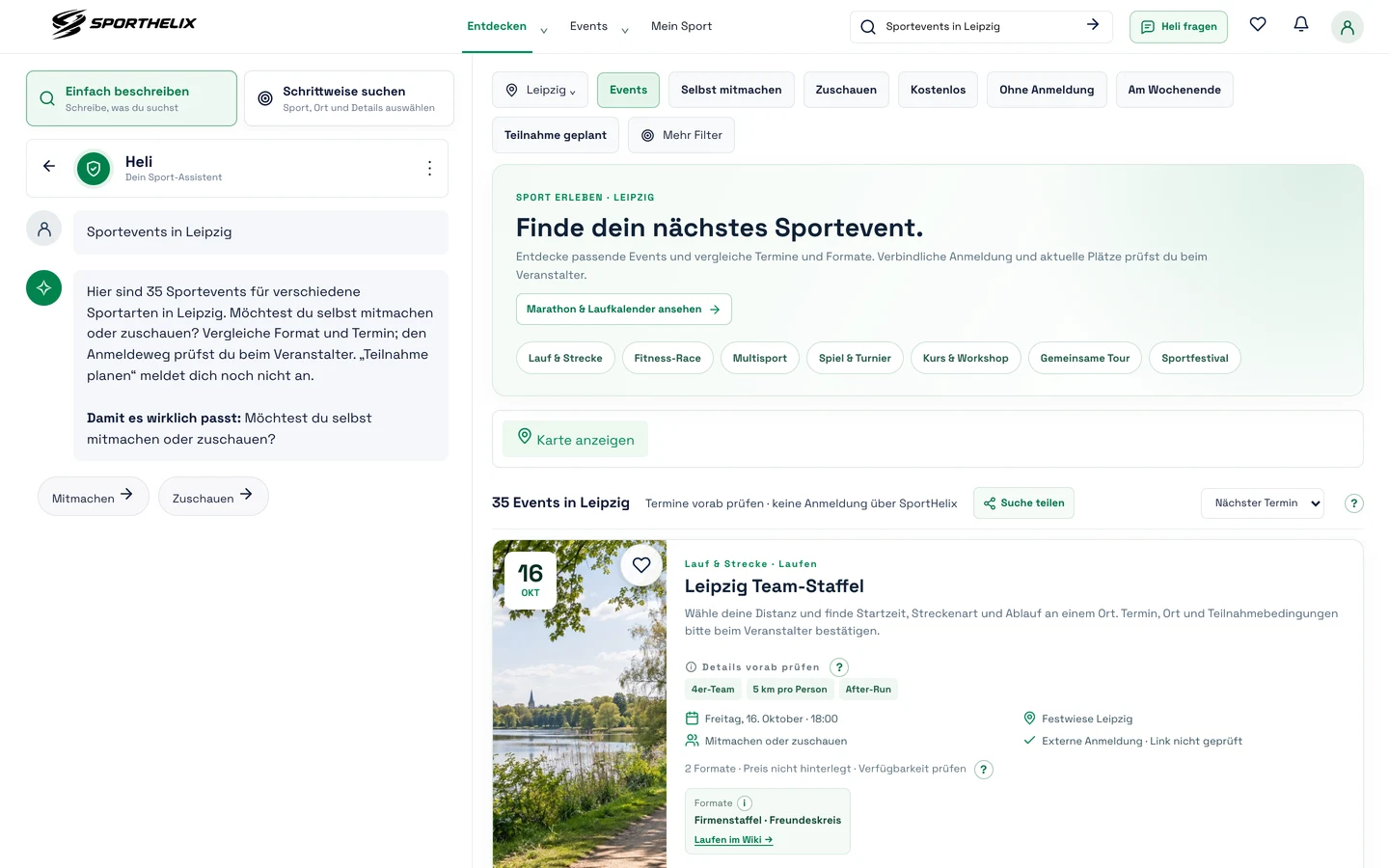This screenshot has height=868, width=1389.
Task: Expand the Entdecken menu chevron
Action: [544, 31]
